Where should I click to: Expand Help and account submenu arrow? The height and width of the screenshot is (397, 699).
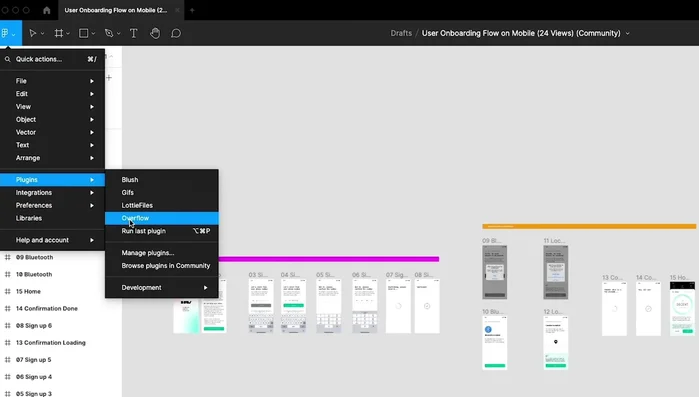[x=92, y=240]
